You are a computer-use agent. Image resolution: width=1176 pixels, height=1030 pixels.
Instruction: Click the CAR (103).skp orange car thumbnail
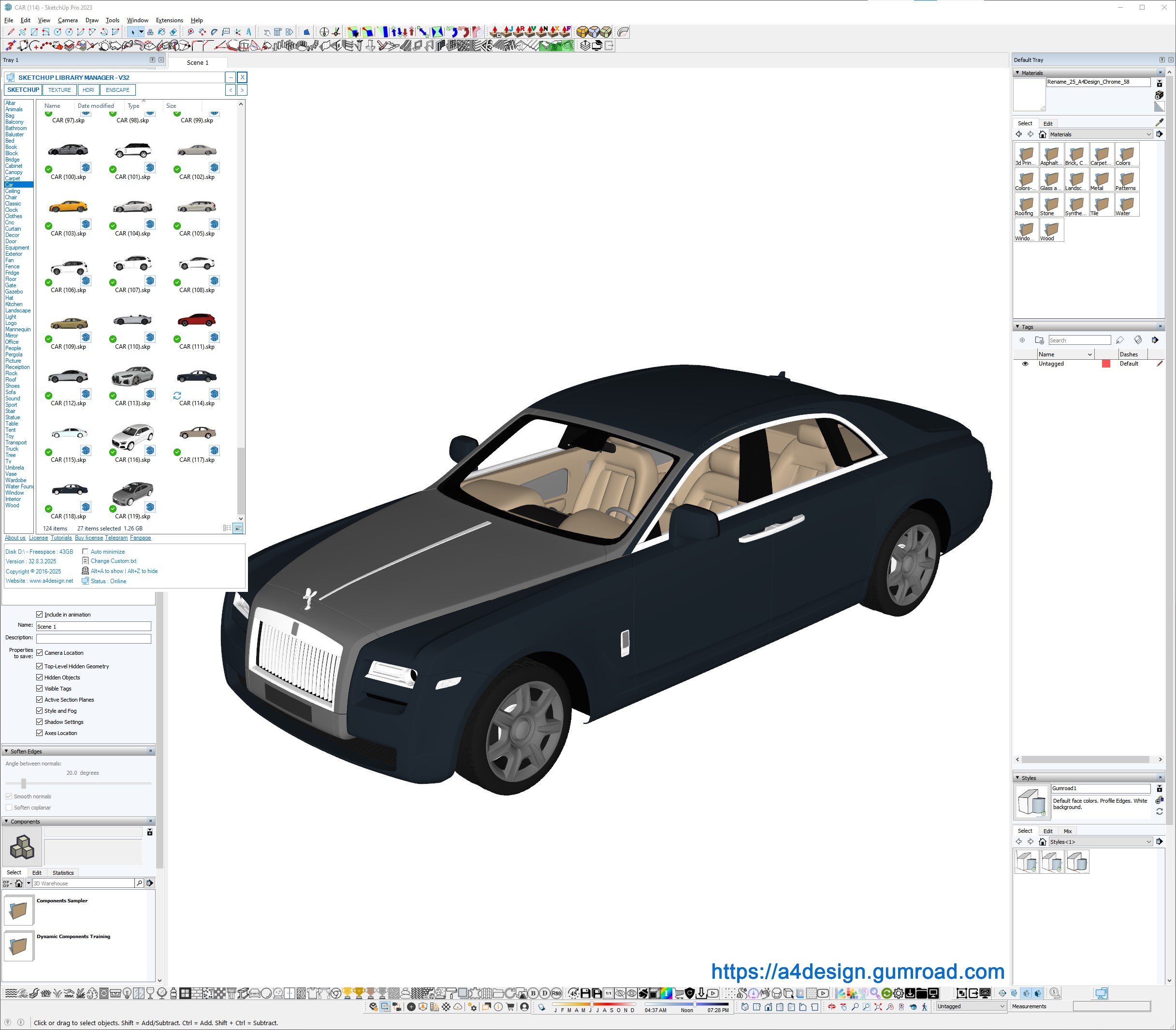tap(68, 207)
